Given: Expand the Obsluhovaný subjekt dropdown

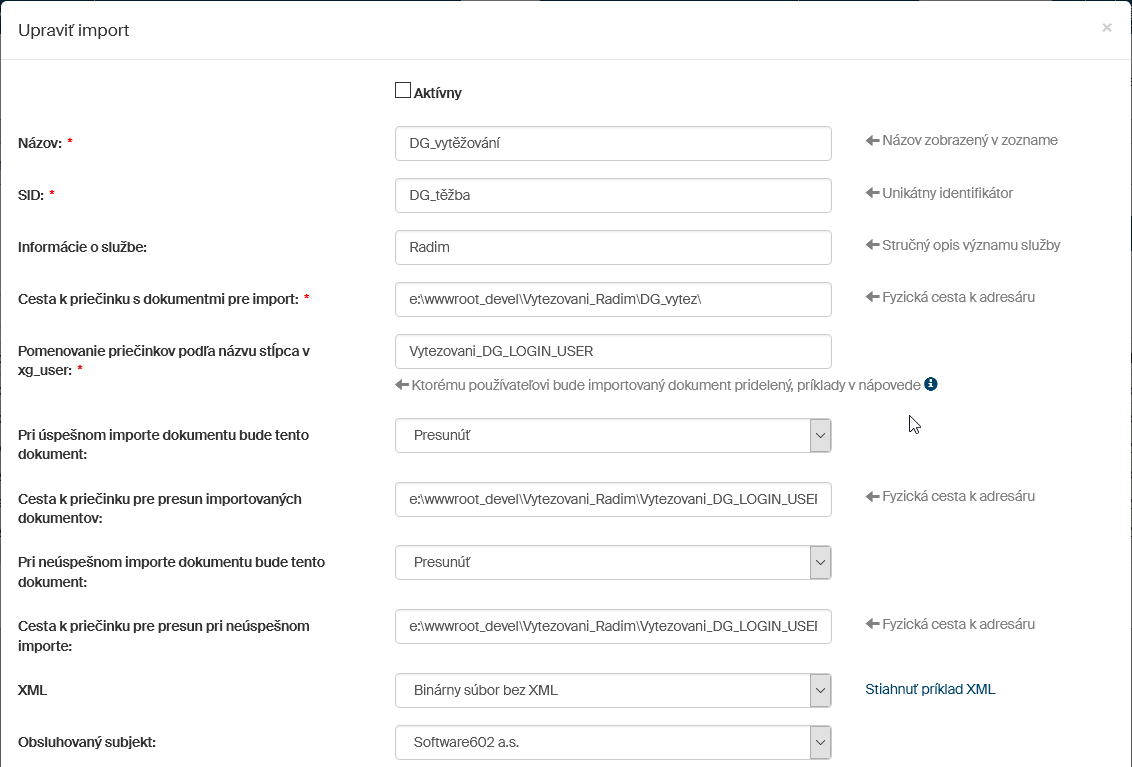Looking at the screenshot, I should tap(613, 742).
